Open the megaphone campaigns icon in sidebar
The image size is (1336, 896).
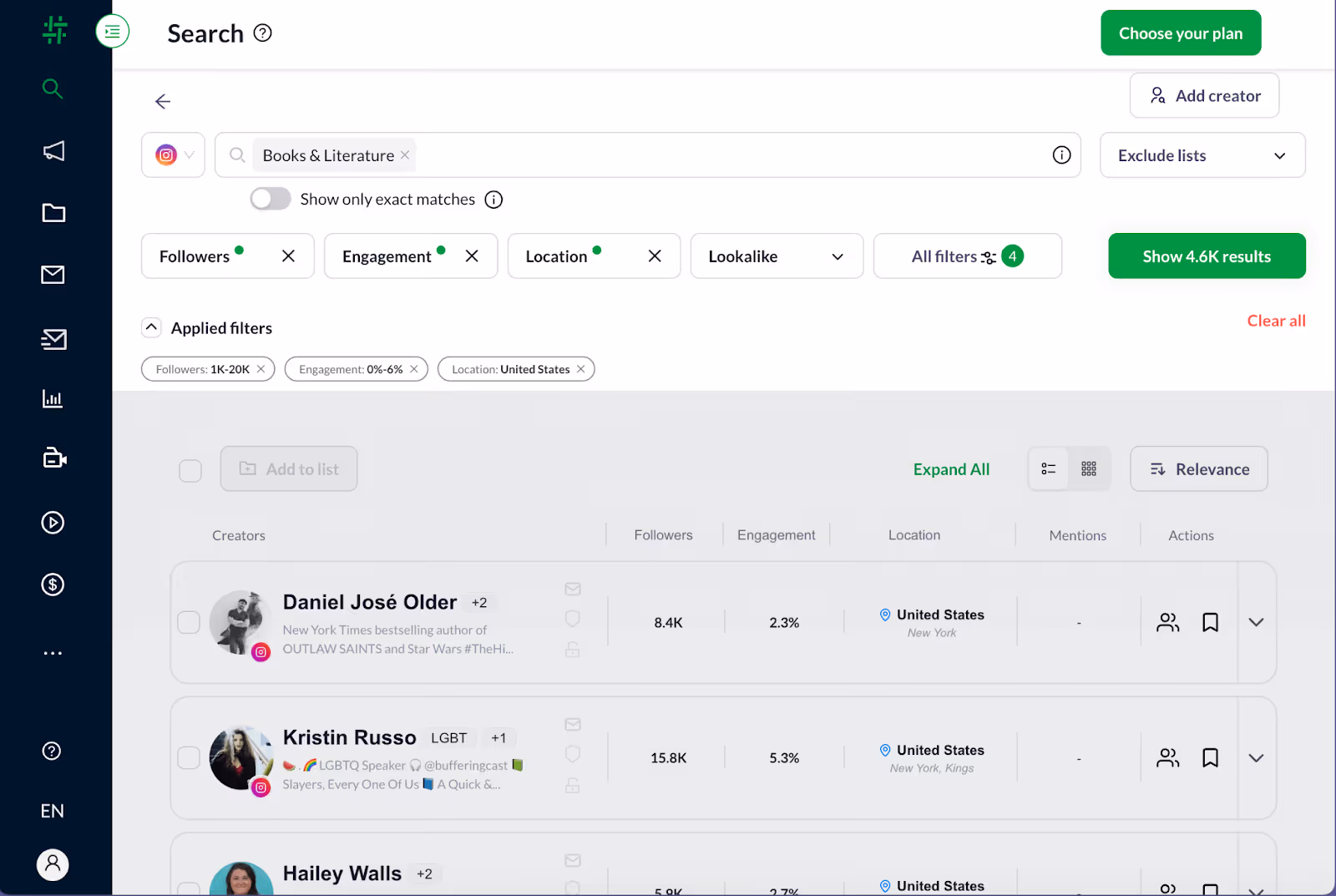coord(53,151)
